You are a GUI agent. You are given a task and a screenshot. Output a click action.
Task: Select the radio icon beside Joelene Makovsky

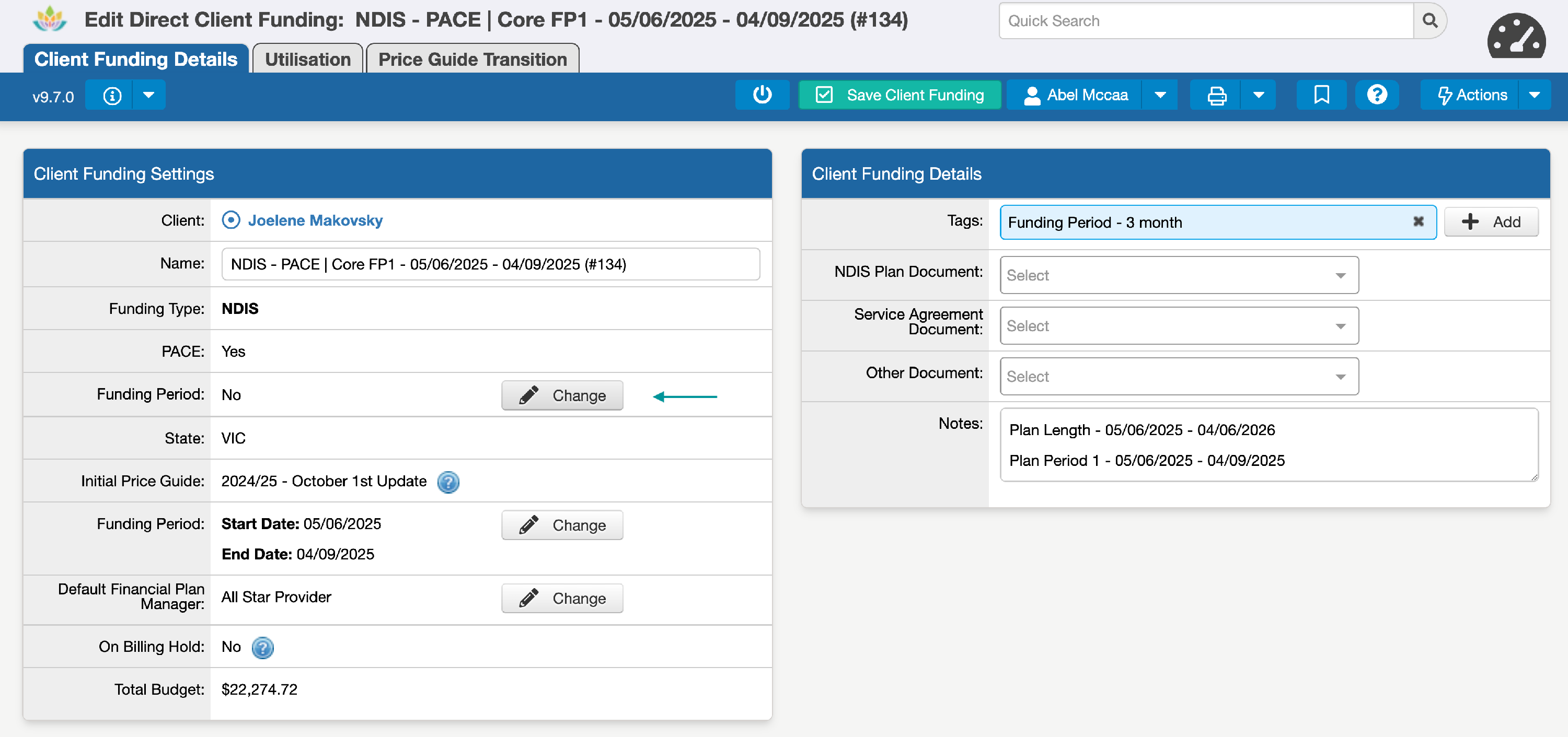tap(232, 220)
